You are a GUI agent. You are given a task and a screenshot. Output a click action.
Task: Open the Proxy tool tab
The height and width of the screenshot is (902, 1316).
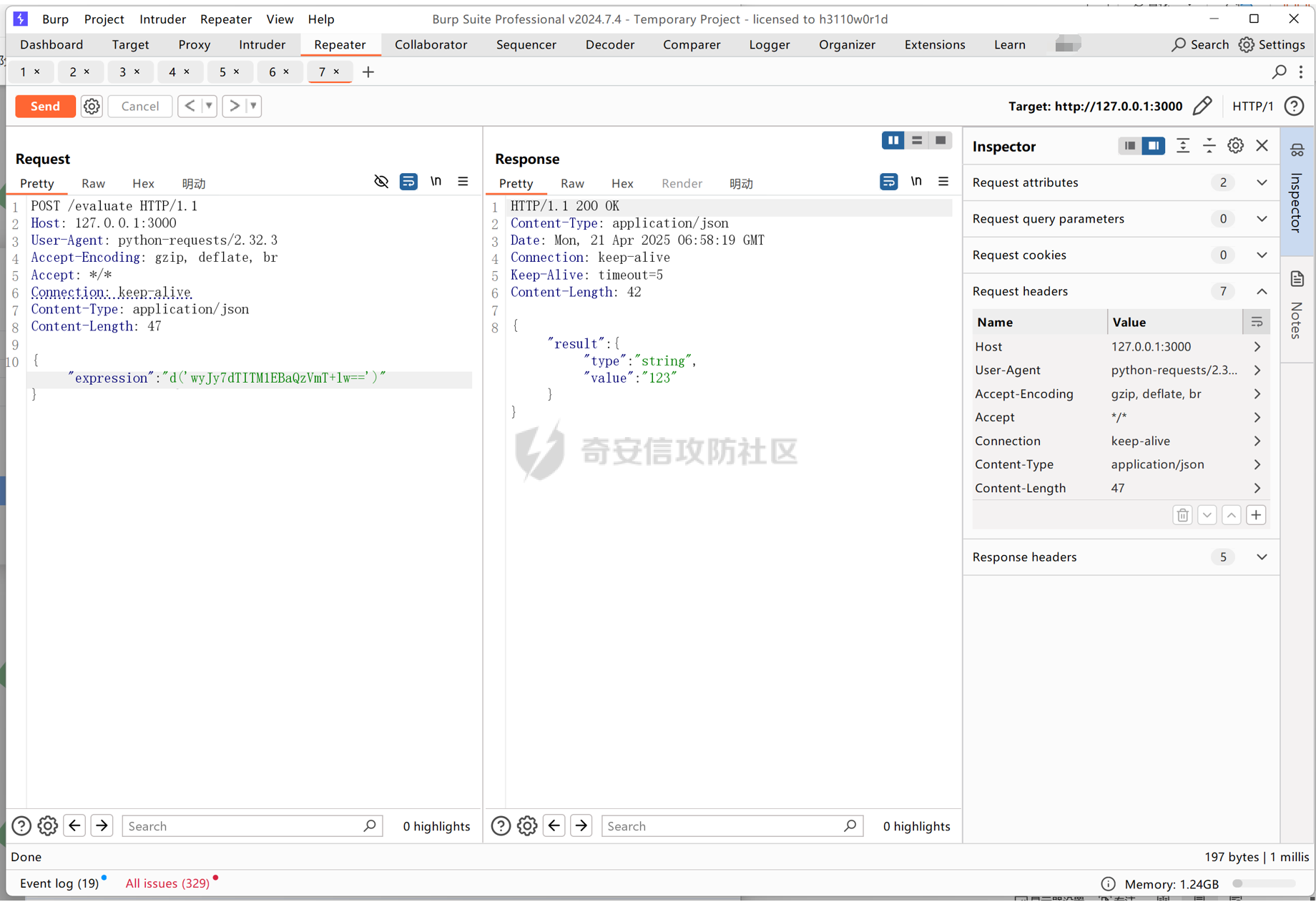coord(194,44)
